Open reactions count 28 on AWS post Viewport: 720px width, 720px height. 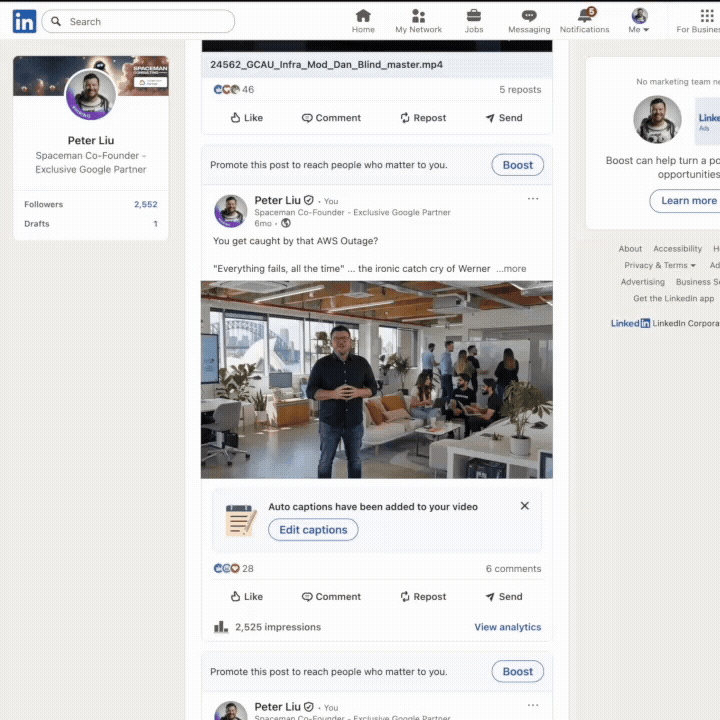[234, 568]
